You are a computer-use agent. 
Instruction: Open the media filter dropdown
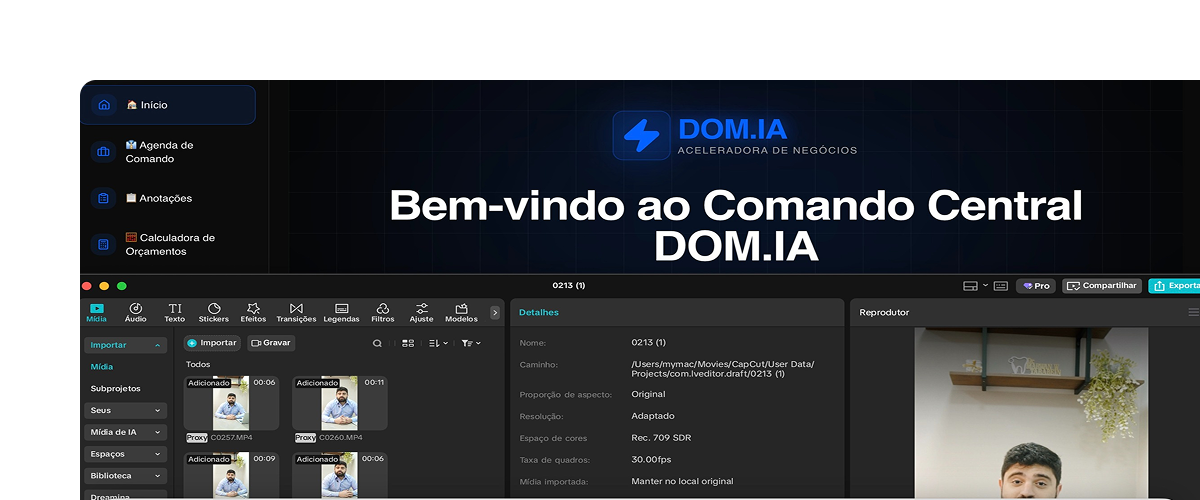point(470,343)
